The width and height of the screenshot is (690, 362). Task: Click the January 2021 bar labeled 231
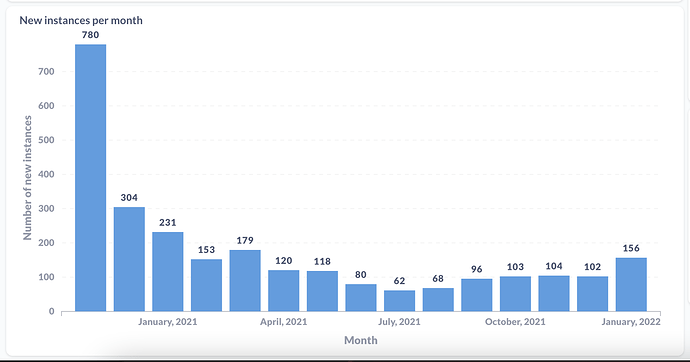(168, 272)
